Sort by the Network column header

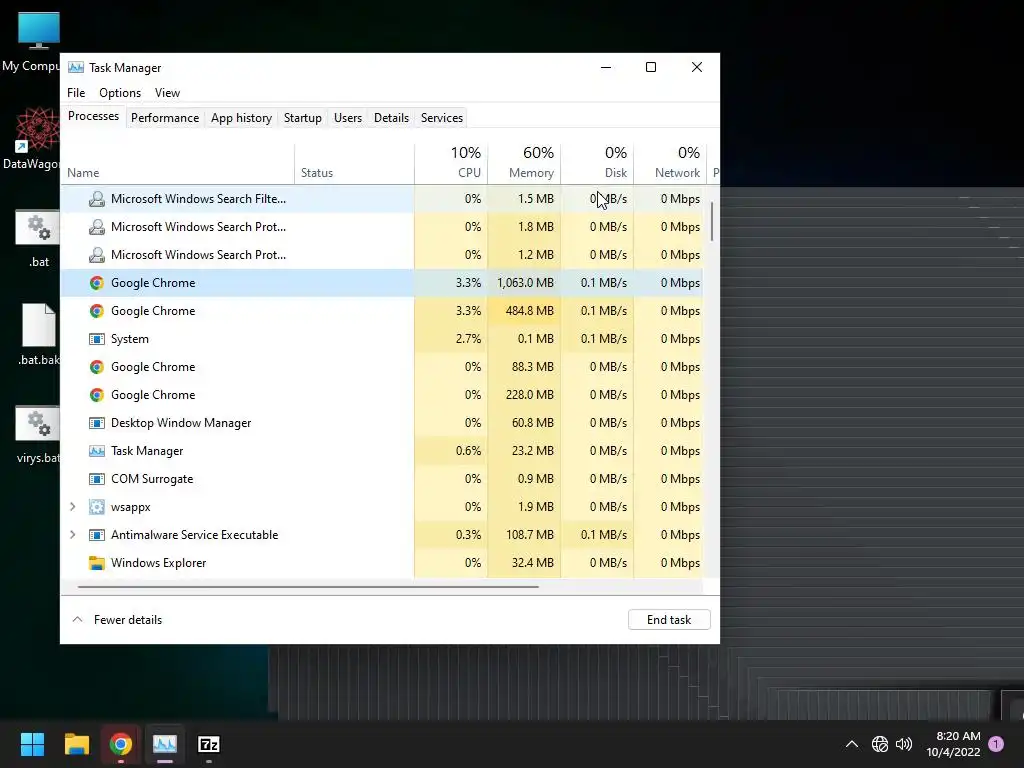pyautogui.click(x=671, y=162)
